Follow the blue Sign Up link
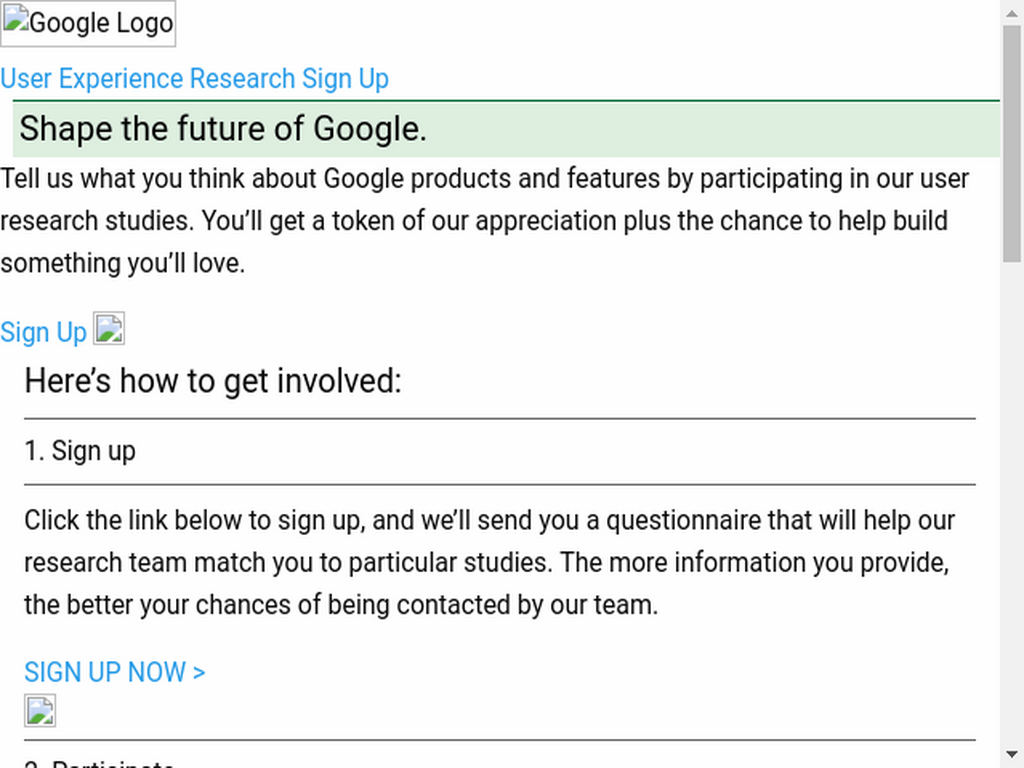 click(44, 332)
